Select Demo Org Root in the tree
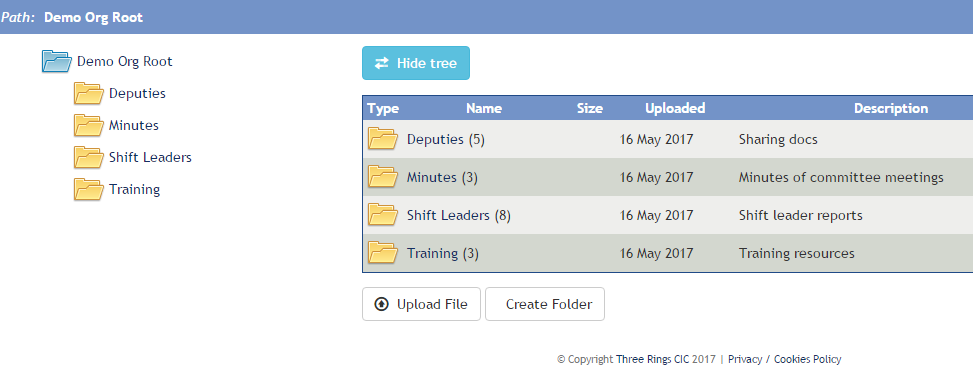This screenshot has height=383, width=973. coord(125,61)
